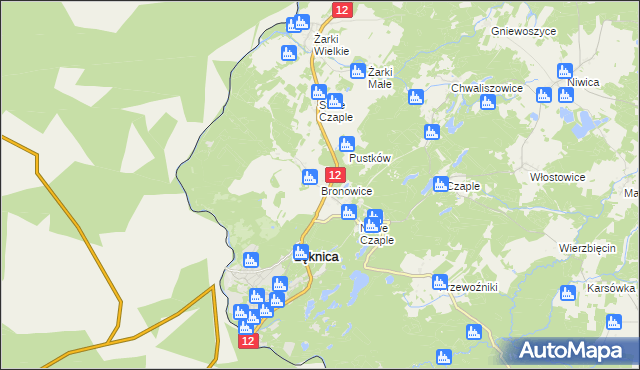Select the factory icon left of Karsówka

[x=568, y=293]
